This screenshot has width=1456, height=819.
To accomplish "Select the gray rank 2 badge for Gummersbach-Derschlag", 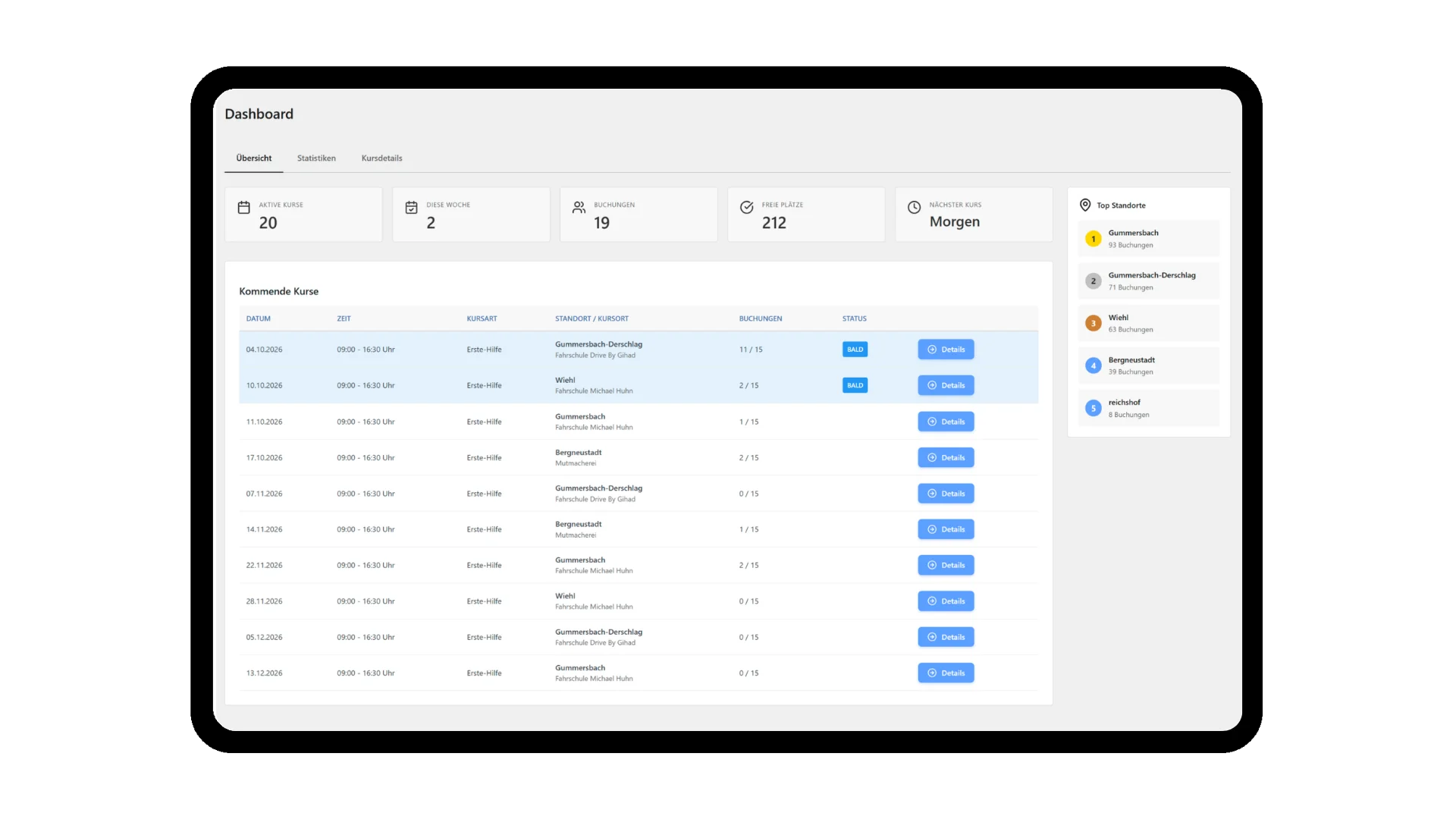I will coord(1093,281).
